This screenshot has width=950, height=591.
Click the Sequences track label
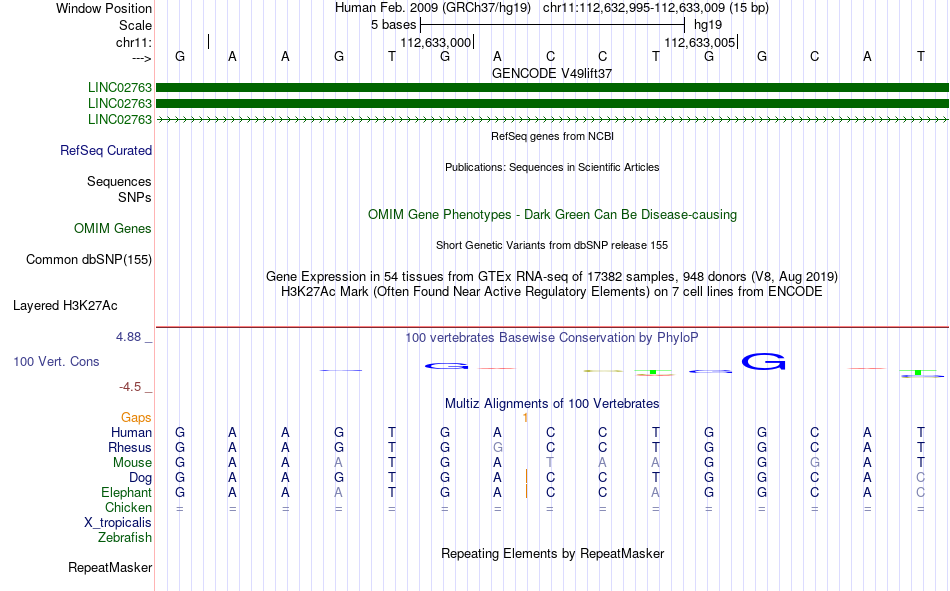[119, 181]
